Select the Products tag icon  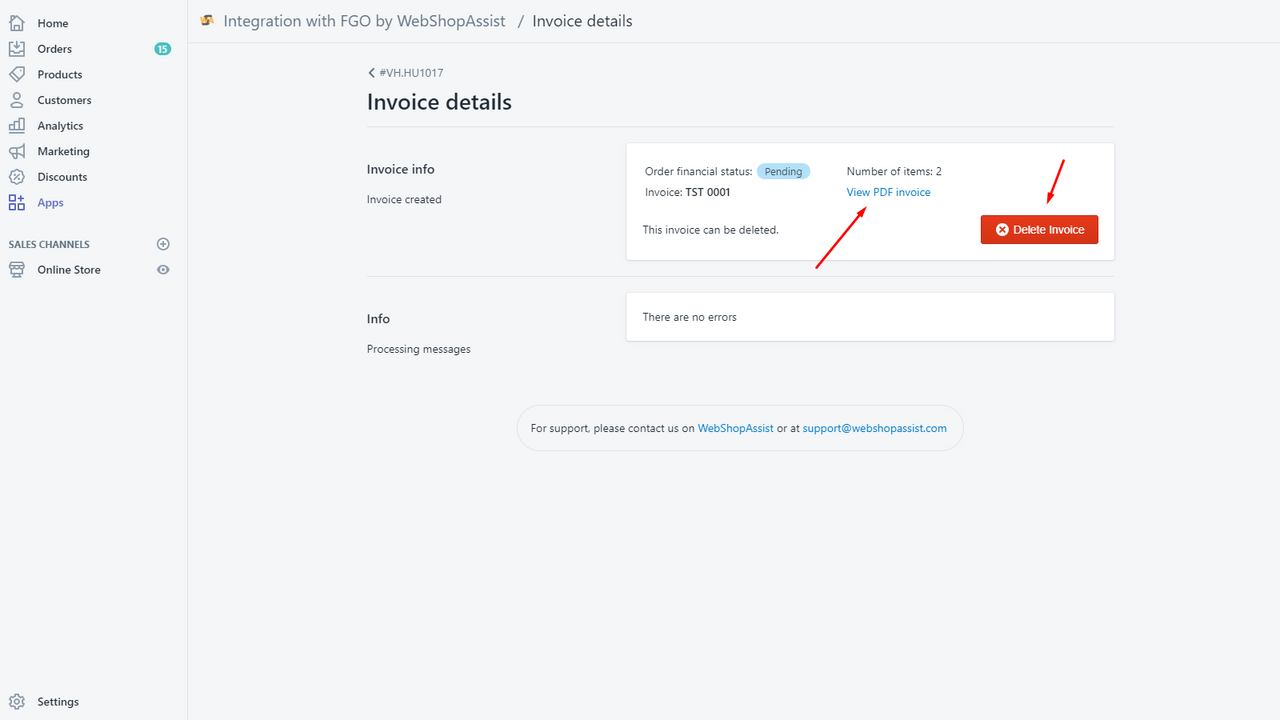point(16,74)
